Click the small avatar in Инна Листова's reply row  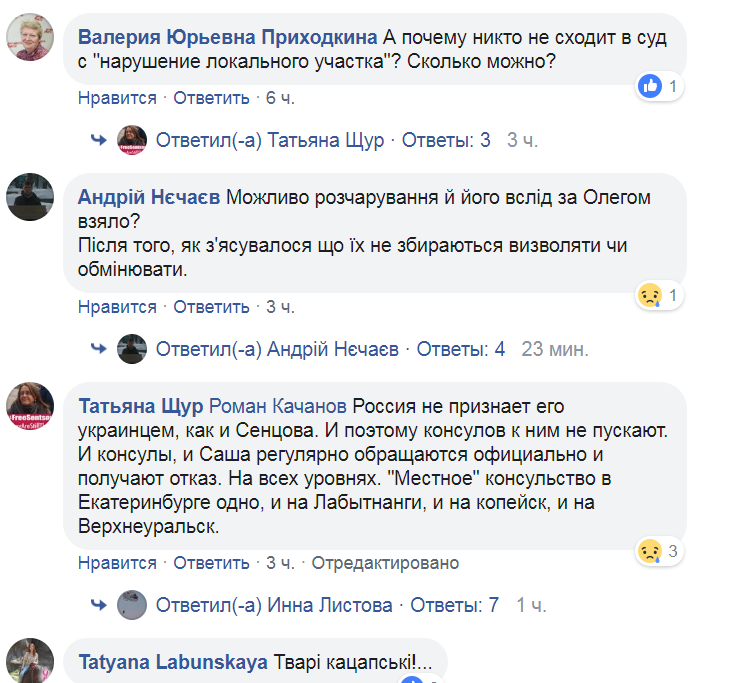point(132,604)
